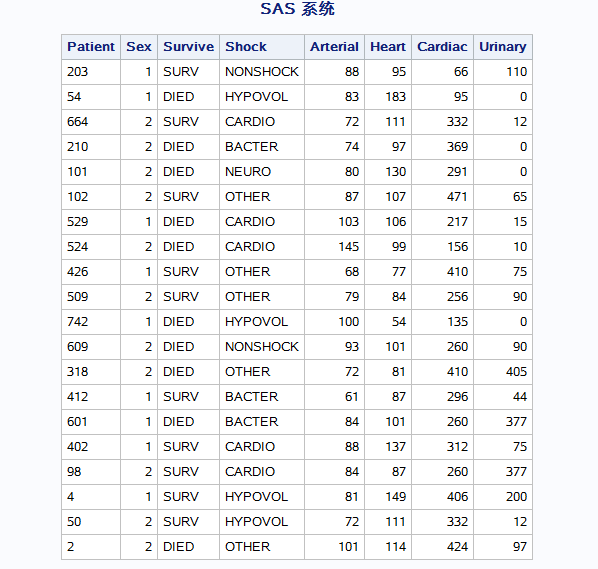Click the Cardiac value 471 cell
The height and width of the screenshot is (569, 598).
[442, 197]
